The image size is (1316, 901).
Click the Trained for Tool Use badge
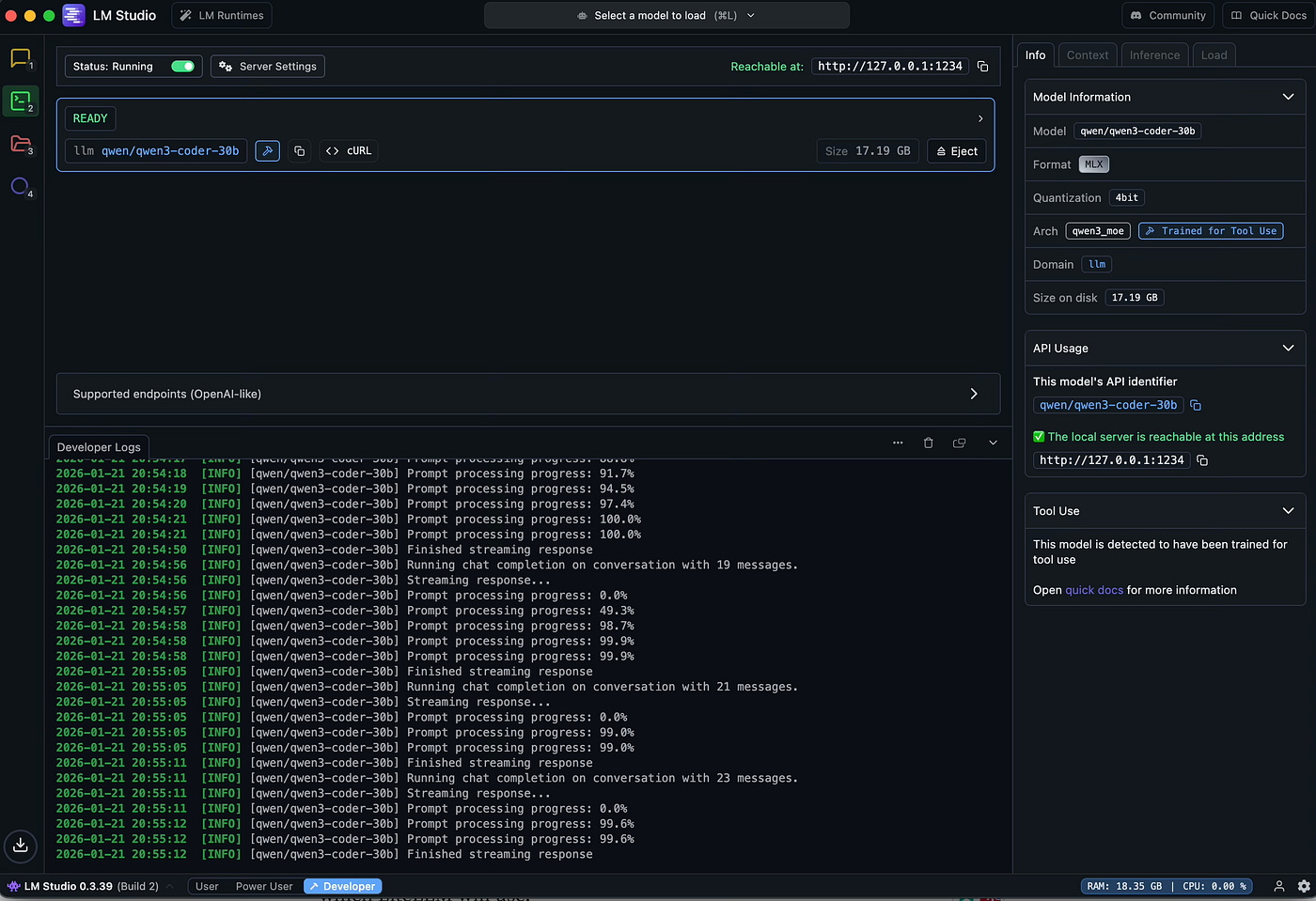pos(1211,231)
